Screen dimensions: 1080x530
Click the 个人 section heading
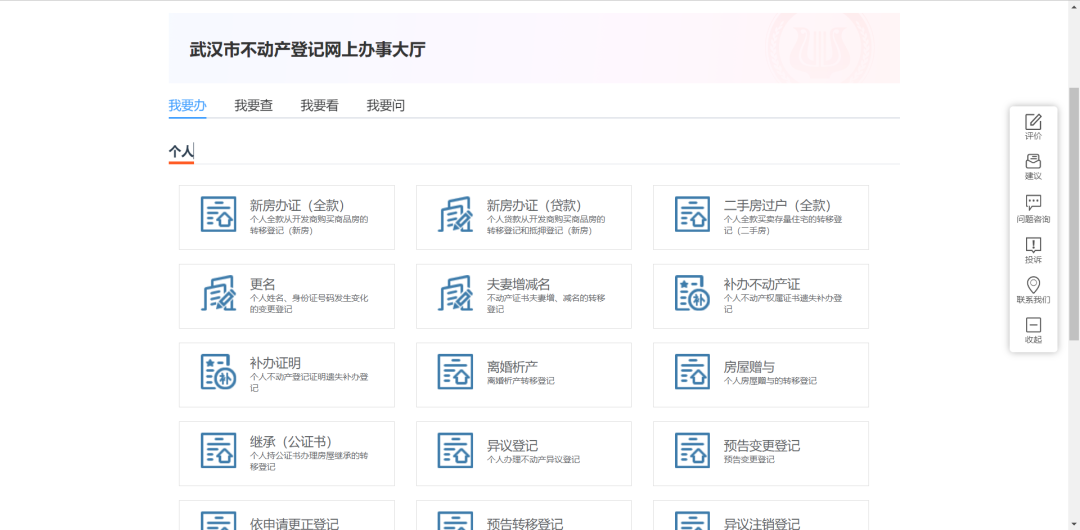[181, 151]
